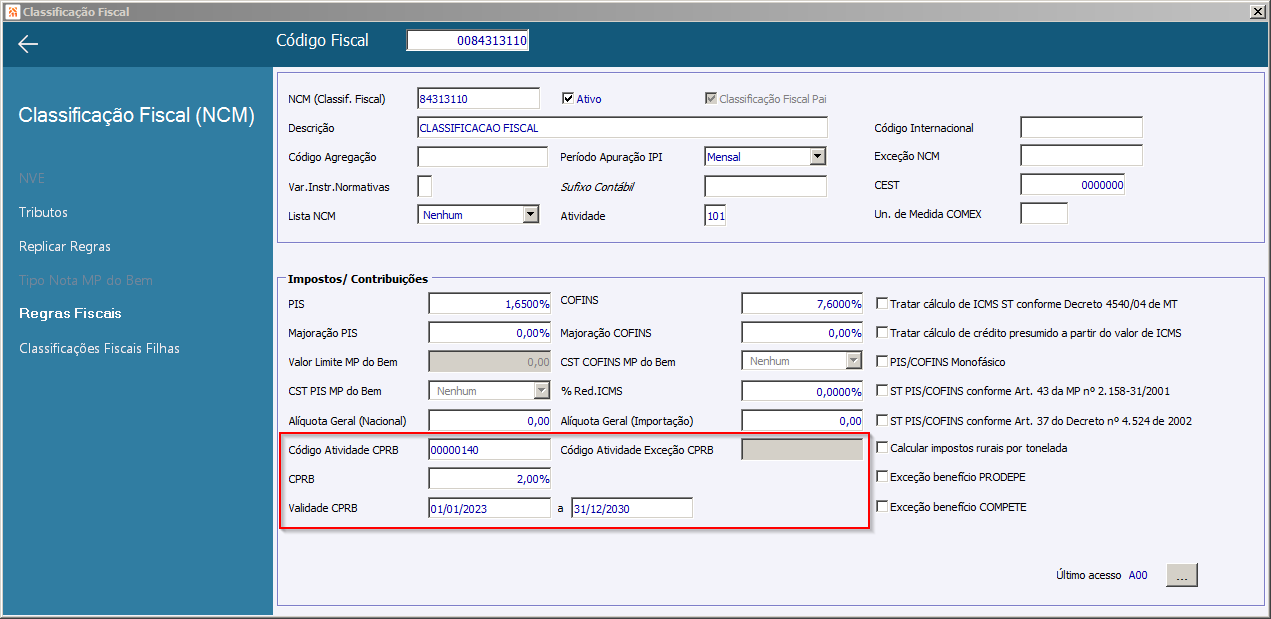The image size is (1271, 619).
Task: Close the Classificação Fiscal window
Action: click(x=1256, y=12)
